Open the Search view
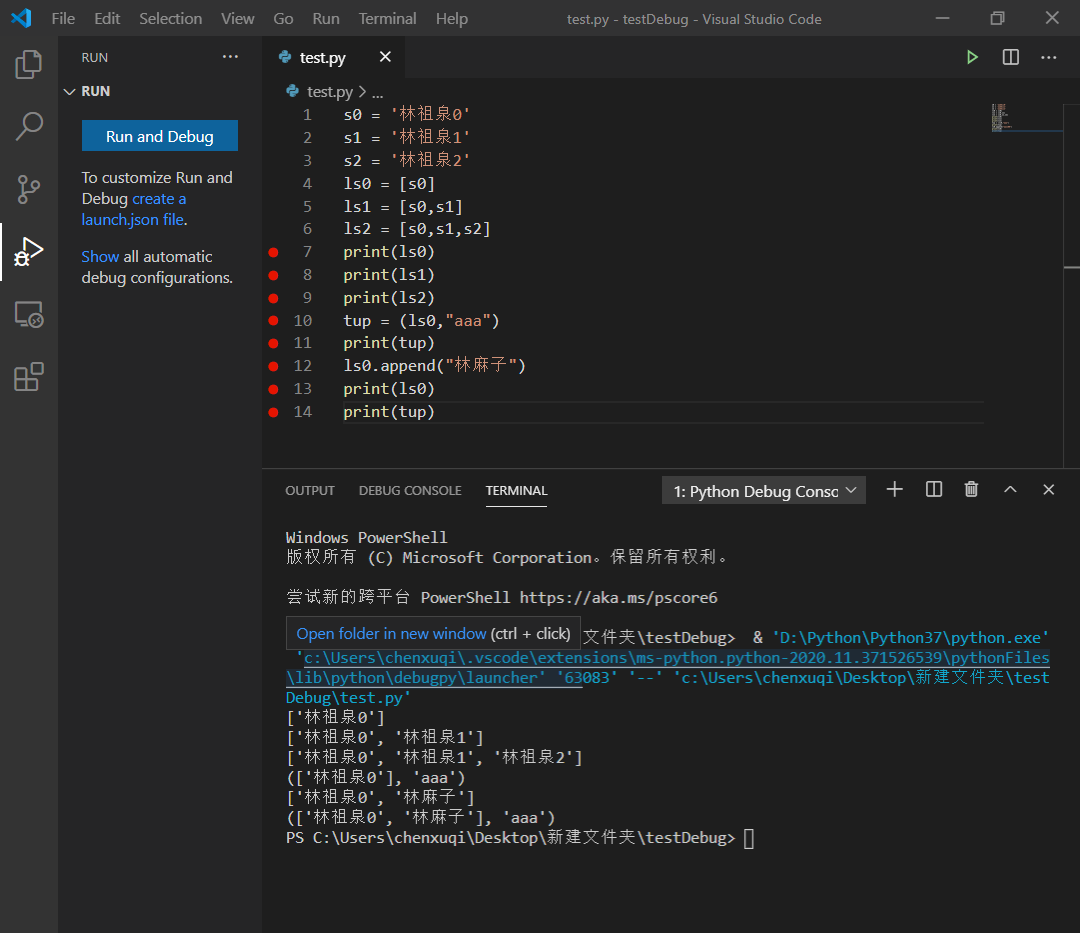Screen dimensions: 1080x933 coord(28,126)
